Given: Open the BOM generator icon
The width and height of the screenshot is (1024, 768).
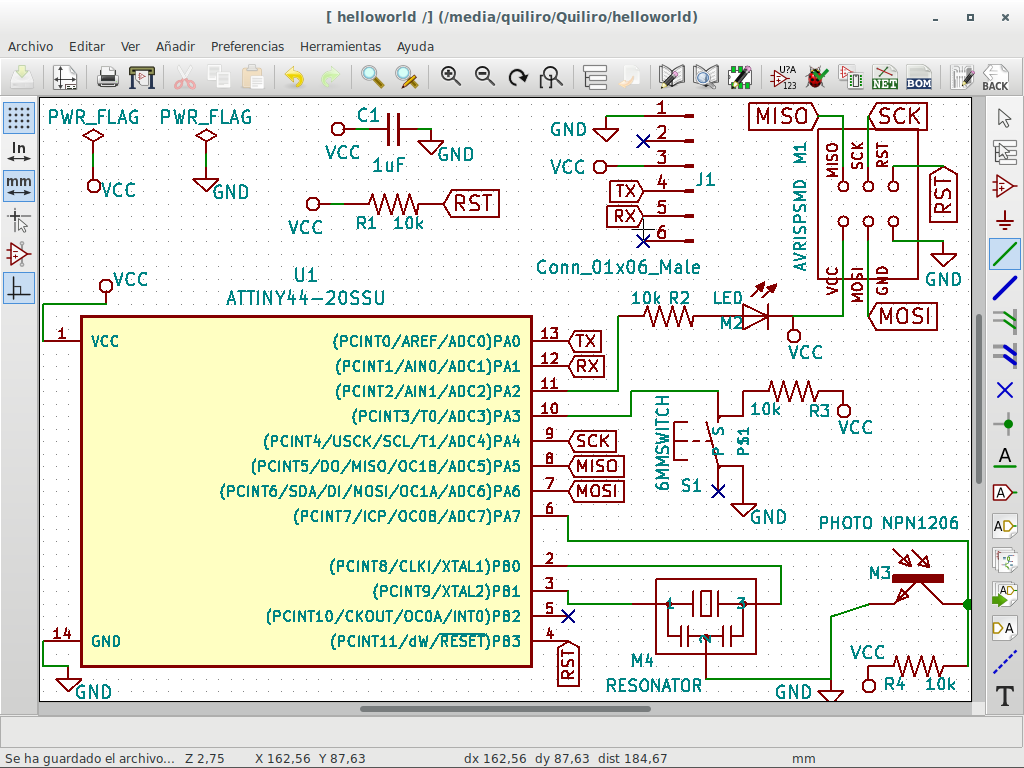Looking at the screenshot, I should pos(918,76).
